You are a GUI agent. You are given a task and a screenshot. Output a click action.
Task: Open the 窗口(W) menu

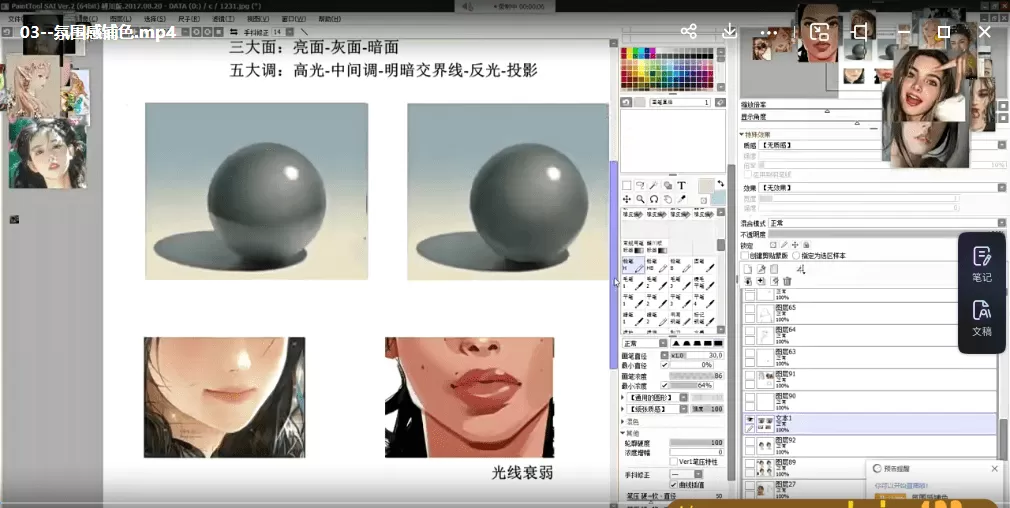[293, 19]
